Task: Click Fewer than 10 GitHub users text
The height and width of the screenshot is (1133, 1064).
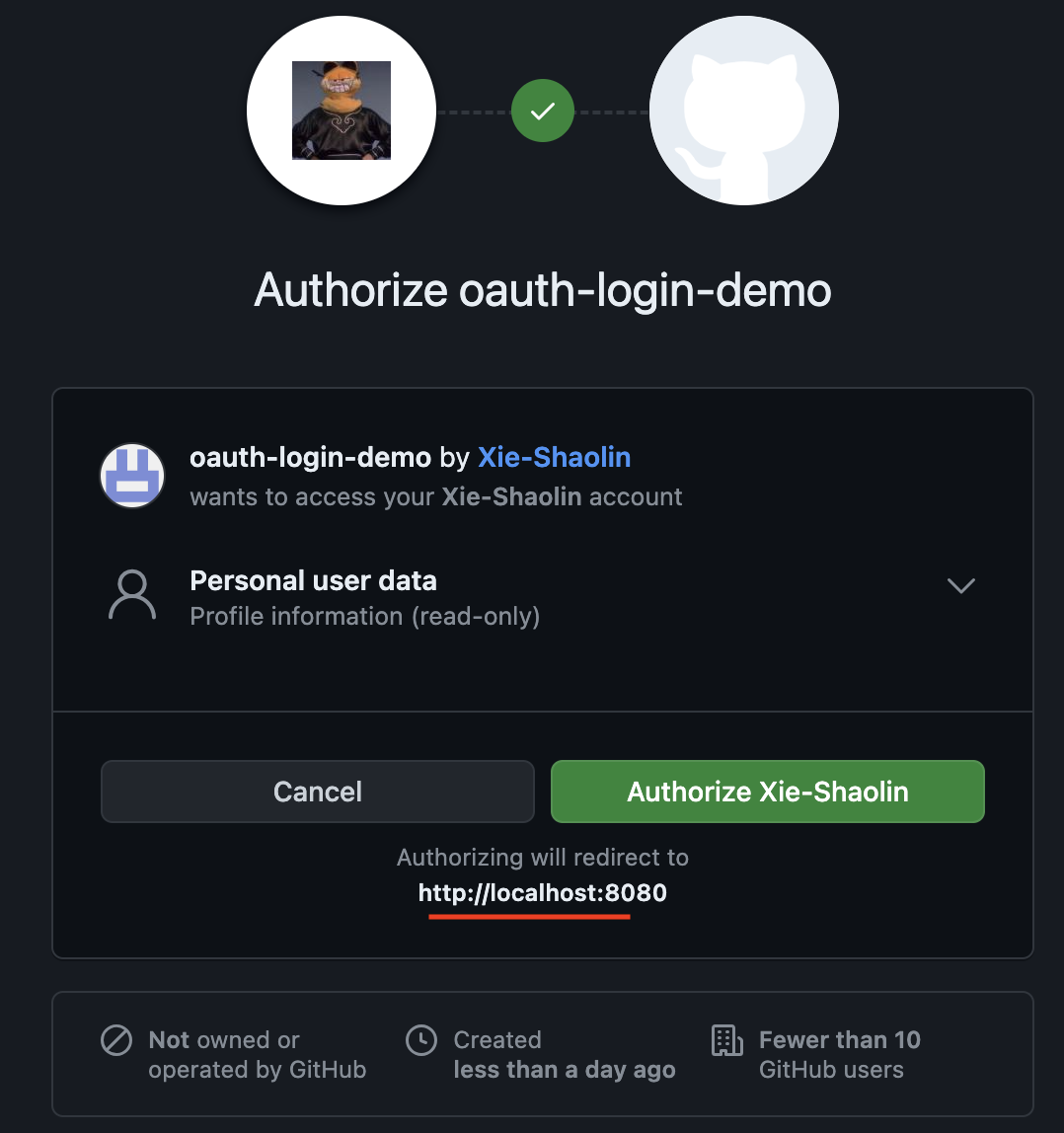Action: point(840,1054)
